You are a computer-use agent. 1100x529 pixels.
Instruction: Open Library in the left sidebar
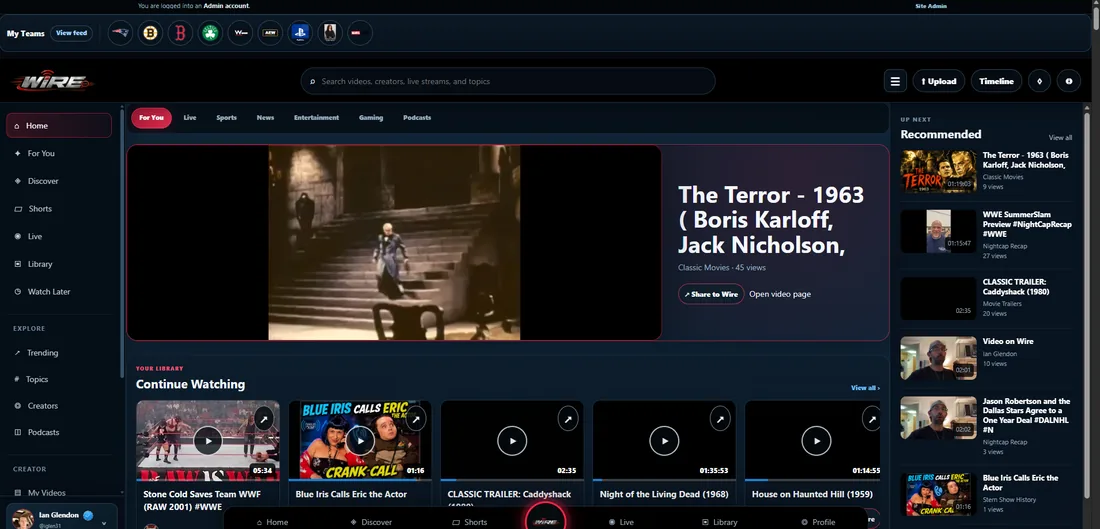(59, 264)
